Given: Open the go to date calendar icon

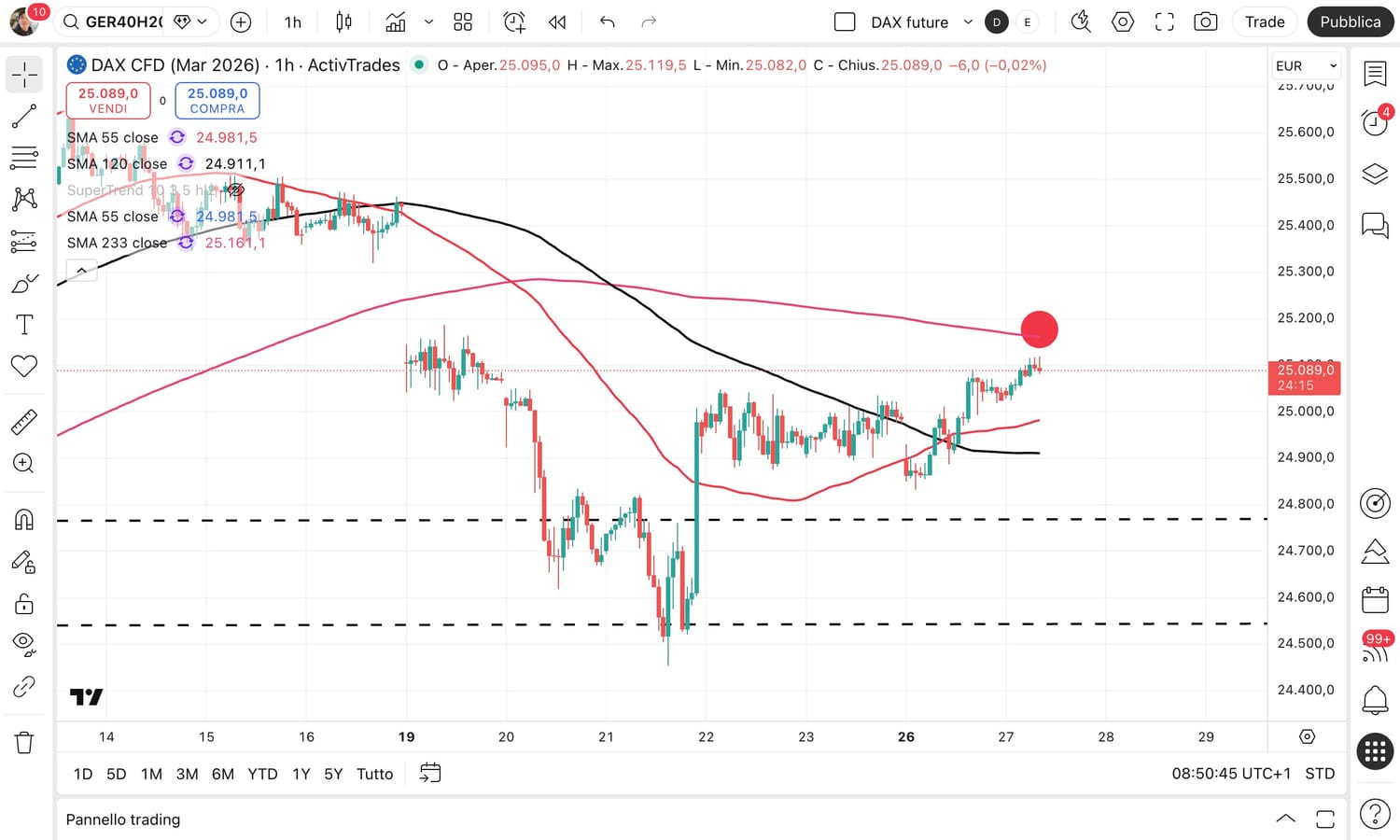Looking at the screenshot, I should click(430, 773).
